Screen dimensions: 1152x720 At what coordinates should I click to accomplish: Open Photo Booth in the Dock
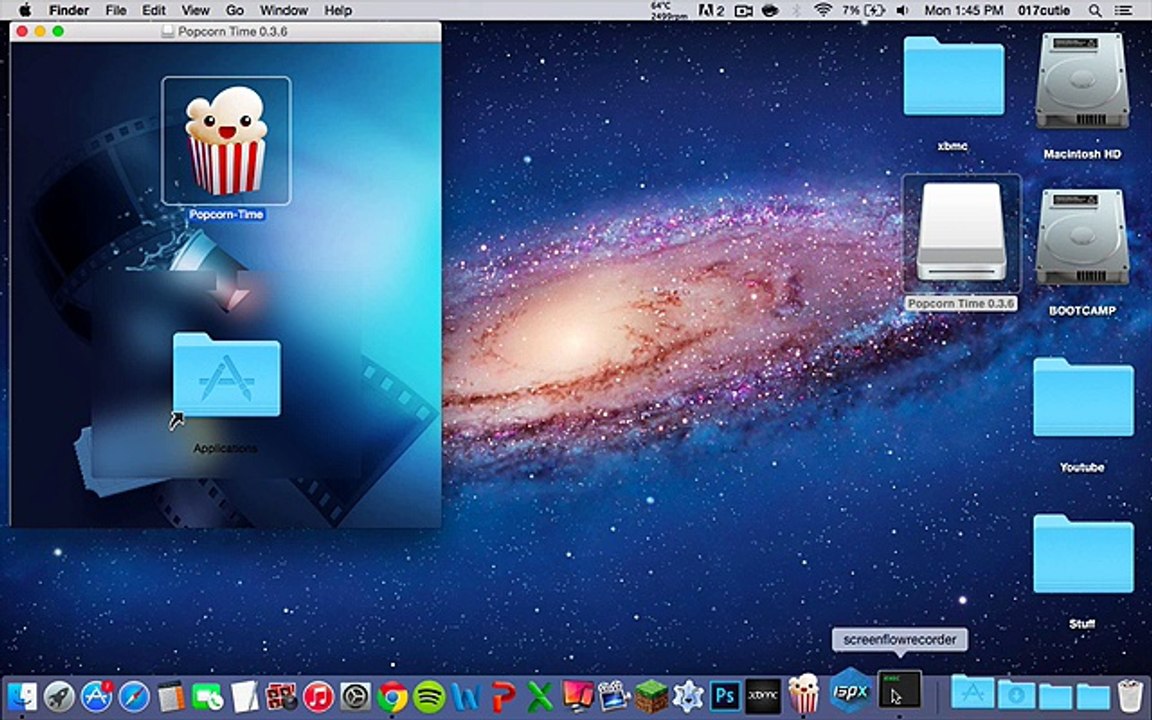[x=281, y=696]
